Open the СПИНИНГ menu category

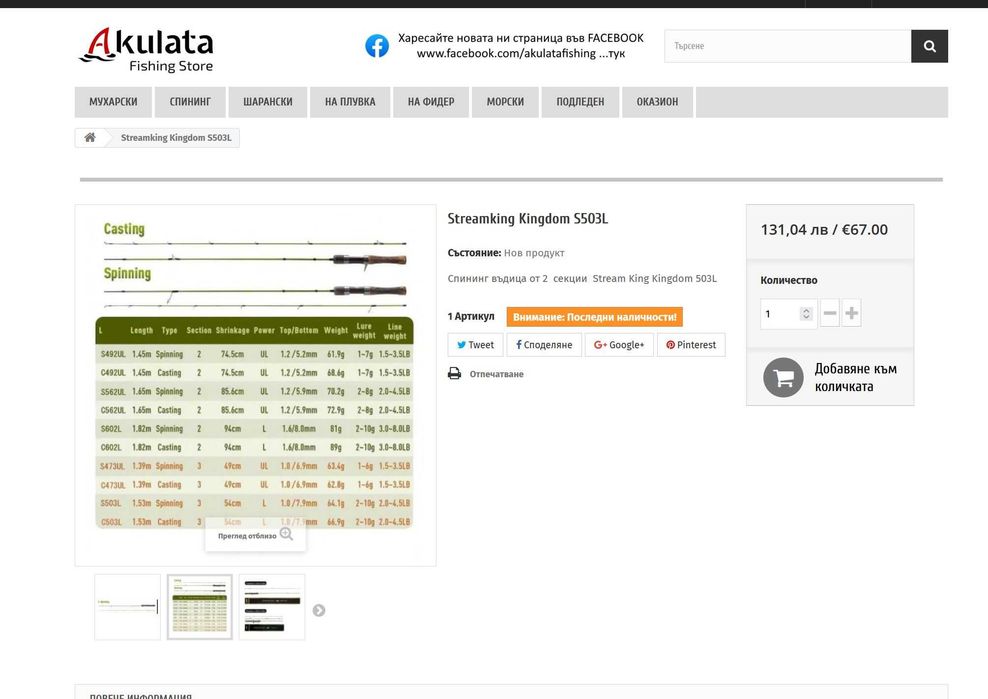coord(190,102)
